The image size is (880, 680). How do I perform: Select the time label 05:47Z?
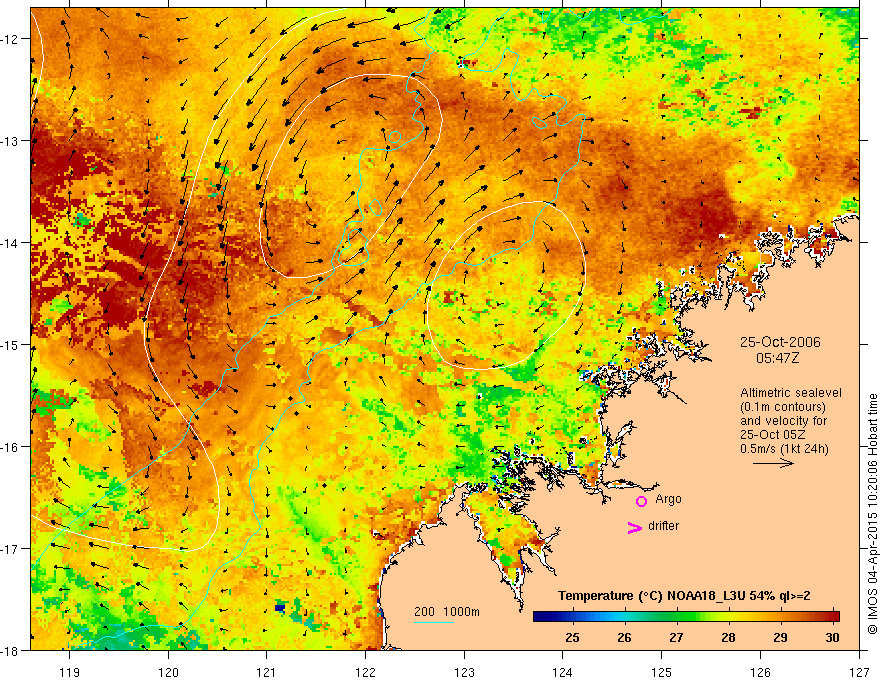777,357
